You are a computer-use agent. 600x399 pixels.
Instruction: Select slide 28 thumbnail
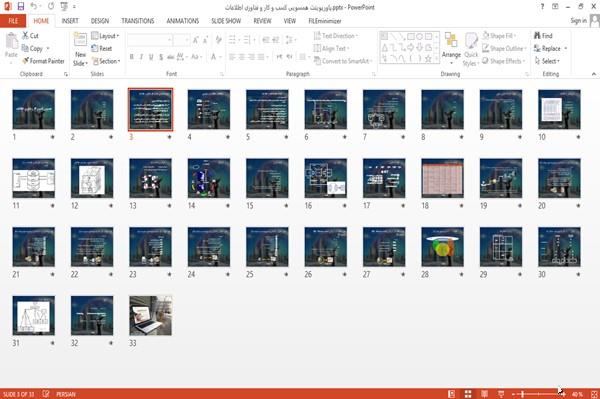[442, 247]
